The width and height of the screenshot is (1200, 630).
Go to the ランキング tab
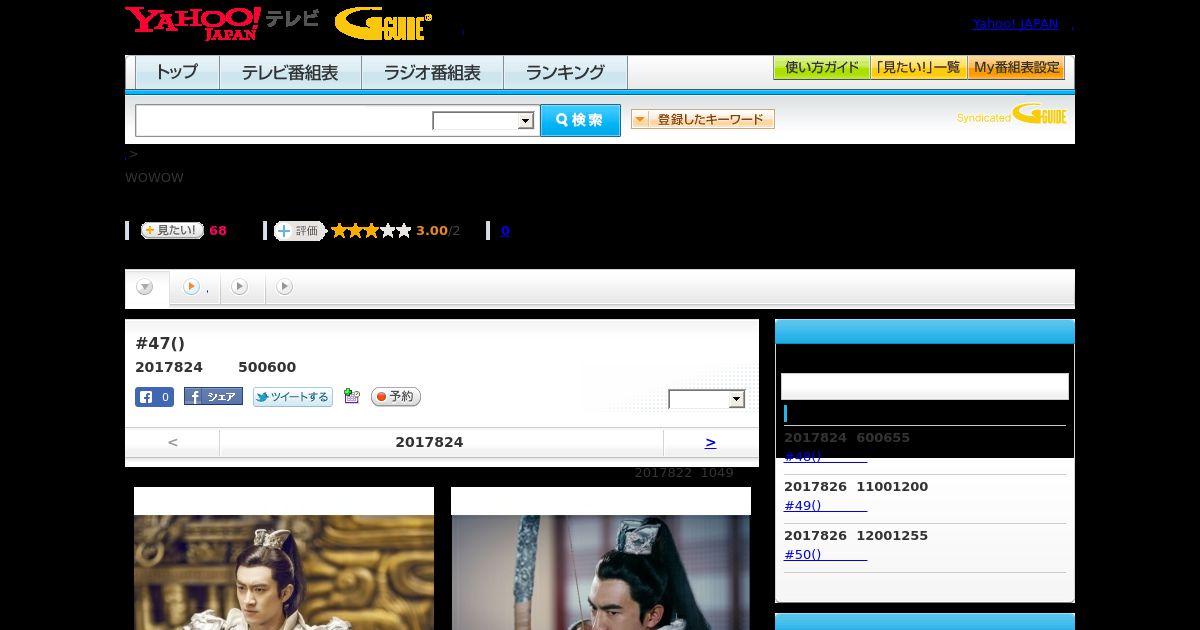tap(565, 72)
